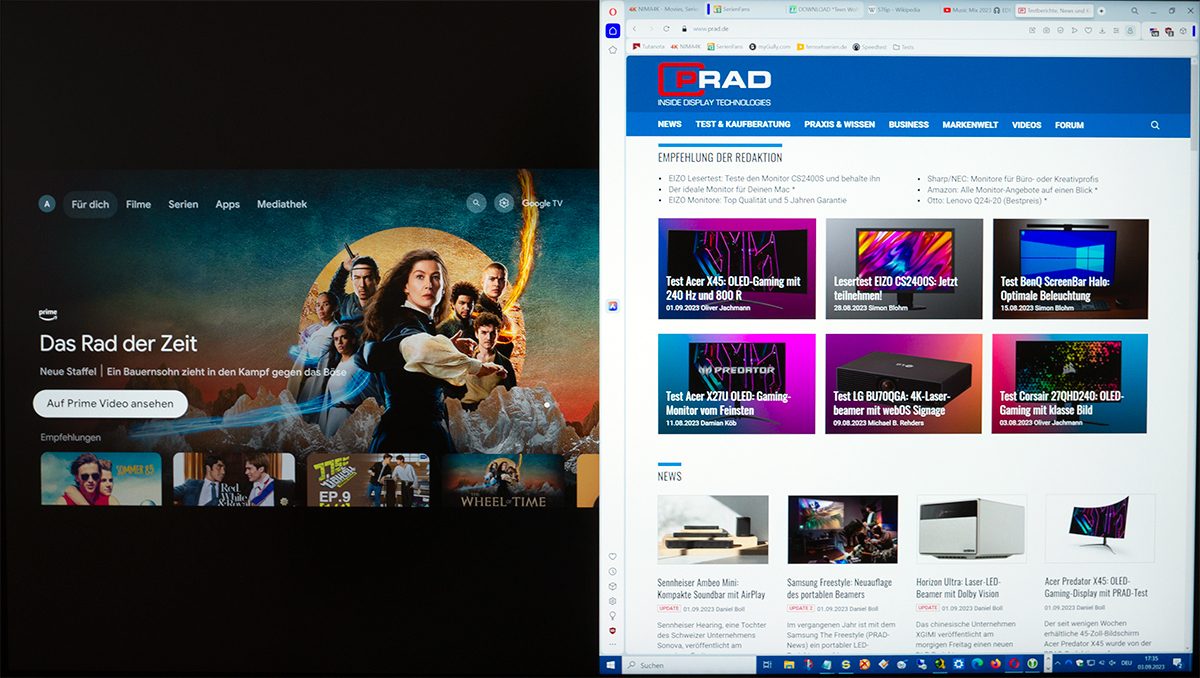Click the snapshot camera icon in address bar

[1046, 30]
